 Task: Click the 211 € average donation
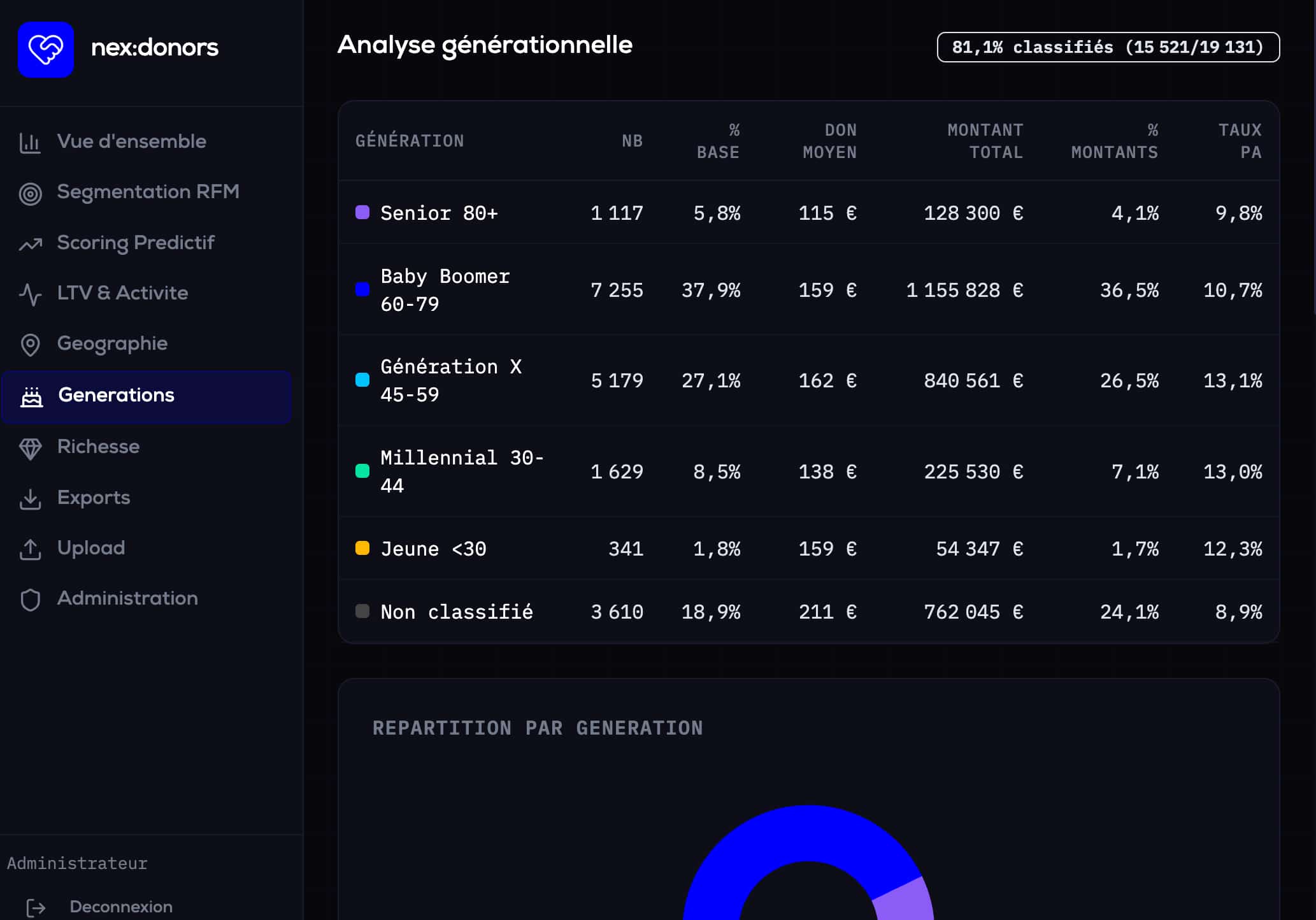(x=827, y=612)
